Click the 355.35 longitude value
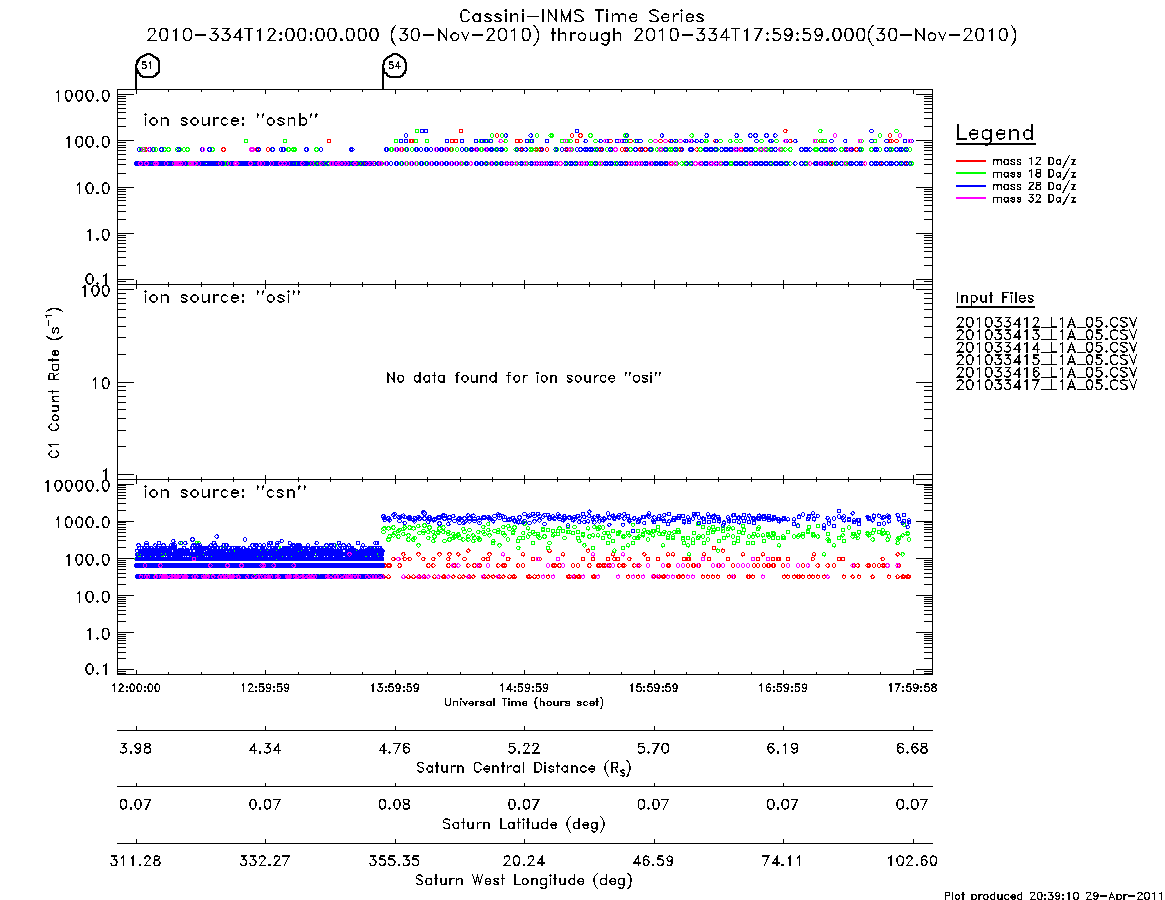Viewport: 1165px width, 900px height. 395,861
